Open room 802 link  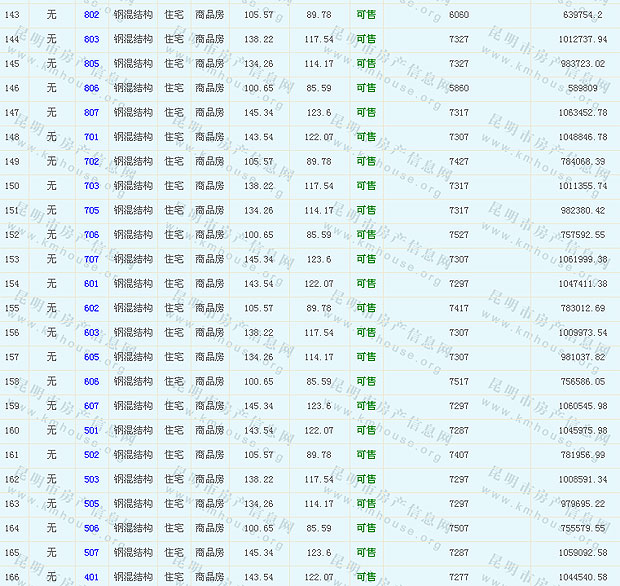point(91,15)
